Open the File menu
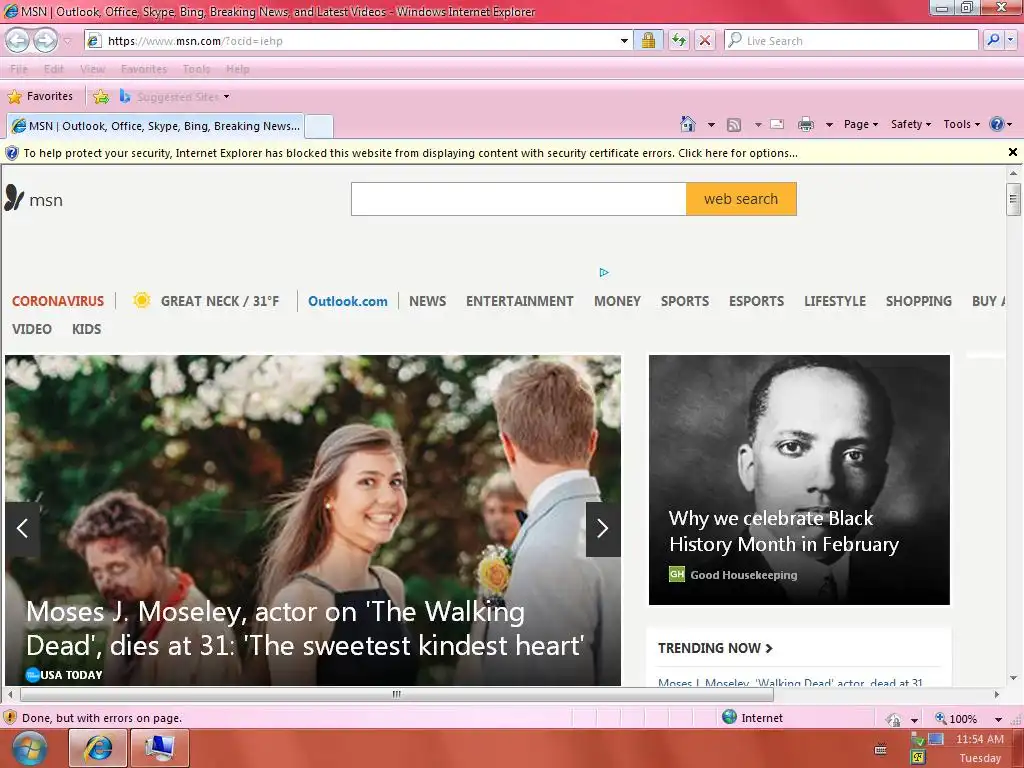This screenshot has width=1024, height=768. (x=19, y=69)
